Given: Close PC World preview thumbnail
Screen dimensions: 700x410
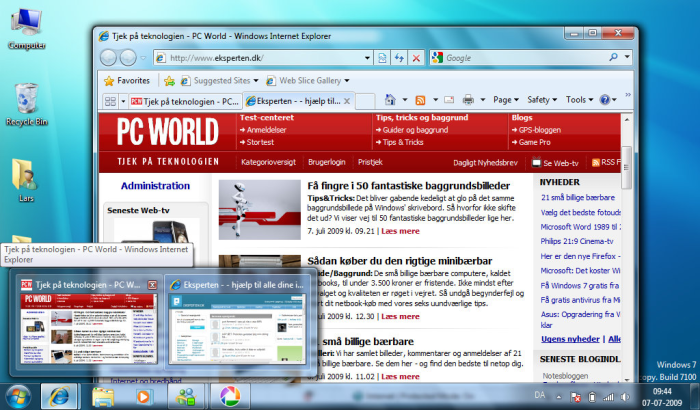Looking at the screenshot, I should 152,284.
